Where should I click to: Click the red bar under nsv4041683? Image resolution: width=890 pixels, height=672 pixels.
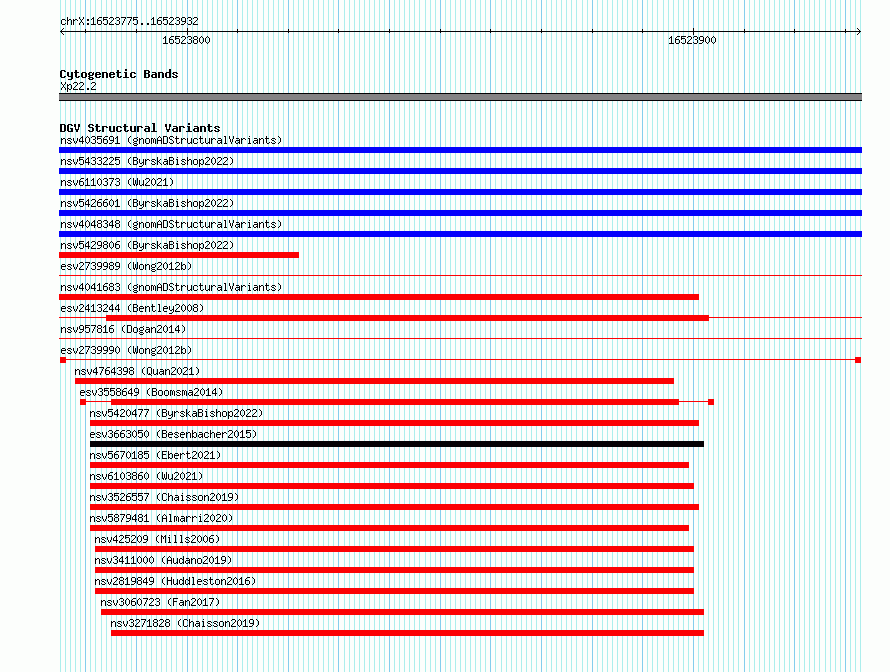point(379,297)
